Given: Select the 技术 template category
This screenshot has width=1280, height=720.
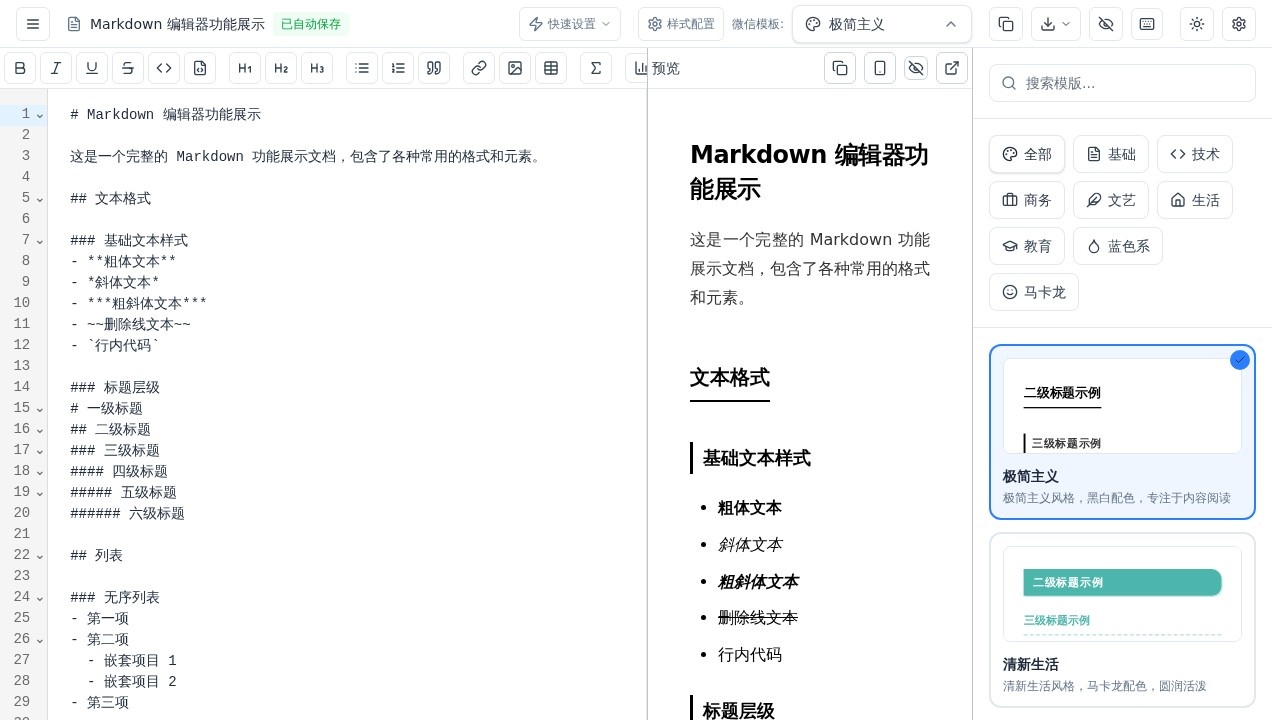Looking at the screenshot, I should pyautogui.click(x=1195, y=154).
